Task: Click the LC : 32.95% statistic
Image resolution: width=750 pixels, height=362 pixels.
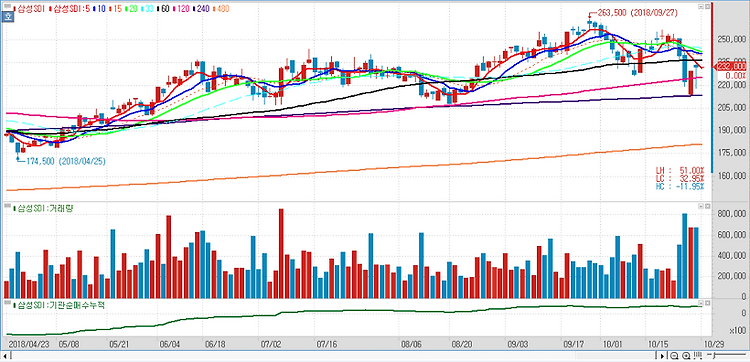Action: (680, 178)
